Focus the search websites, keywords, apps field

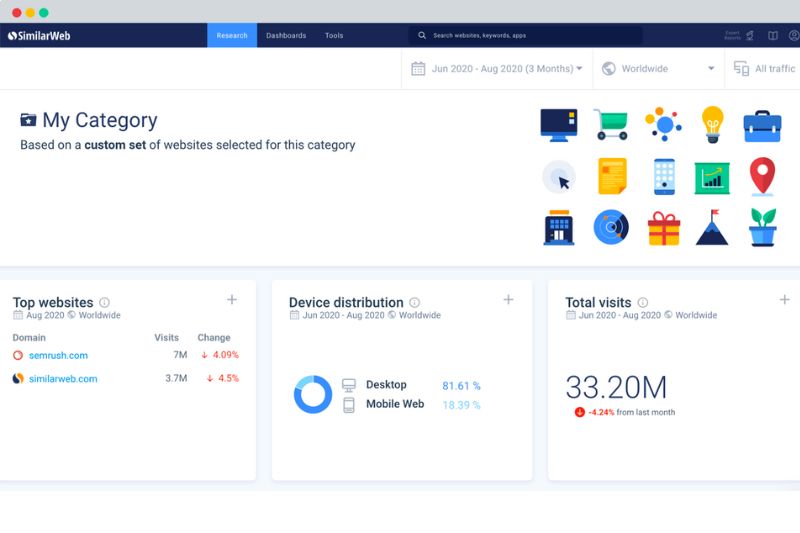click(x=525, y=35)
